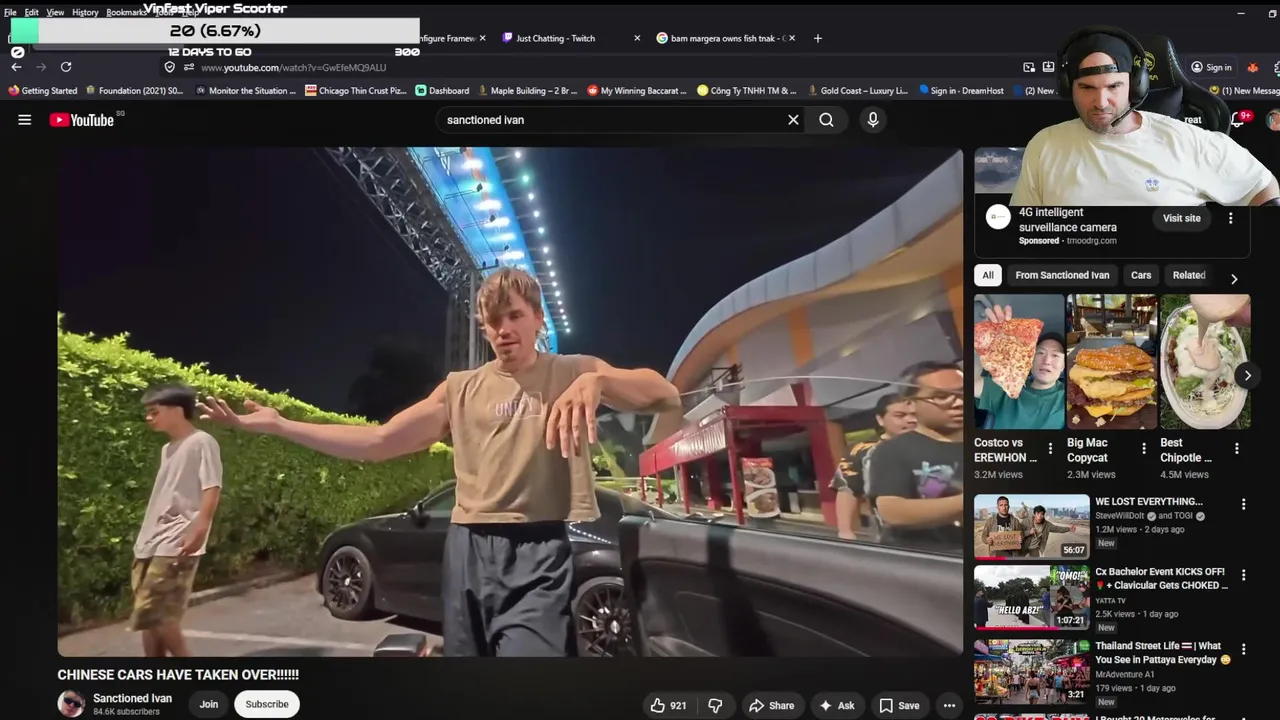This screenshot has width=1280, height=720.
Task: Click the Ask button
Action: tap(836, 705)
